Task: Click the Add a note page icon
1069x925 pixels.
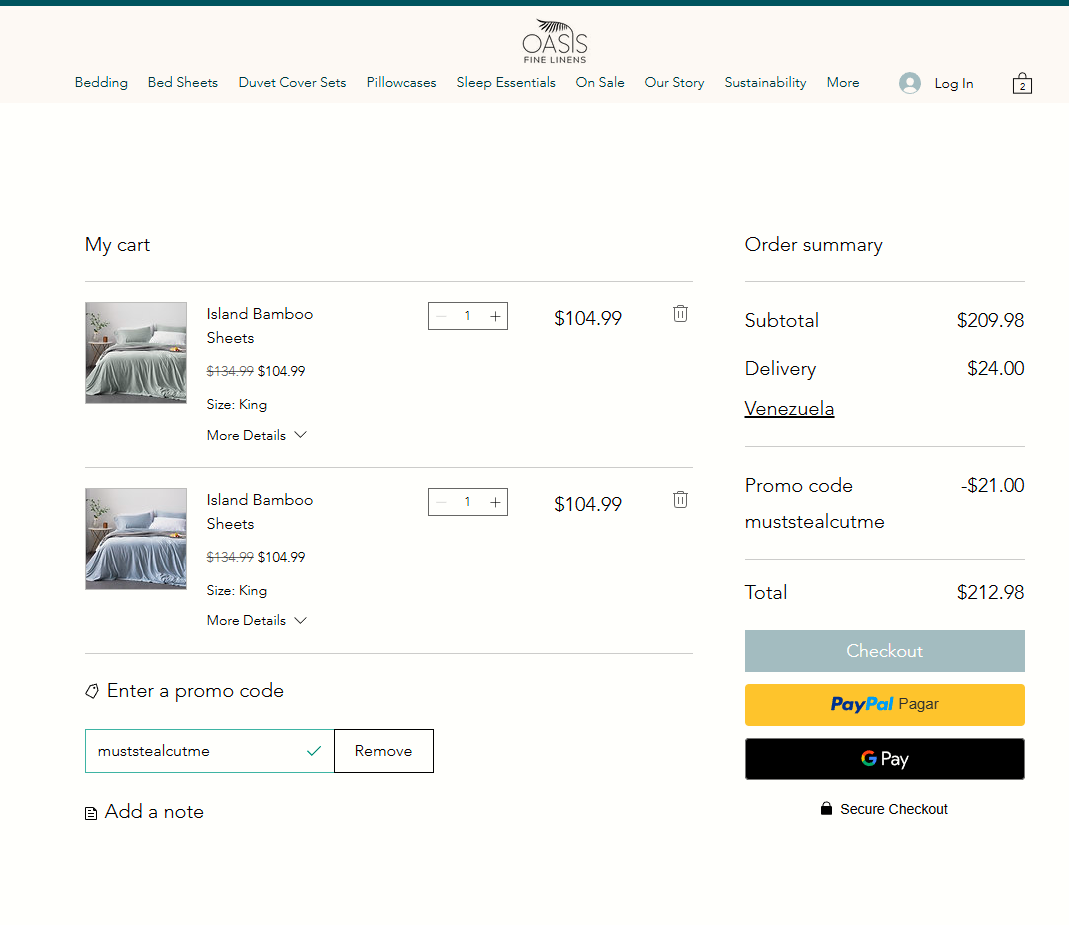Action: click(91, 813)
